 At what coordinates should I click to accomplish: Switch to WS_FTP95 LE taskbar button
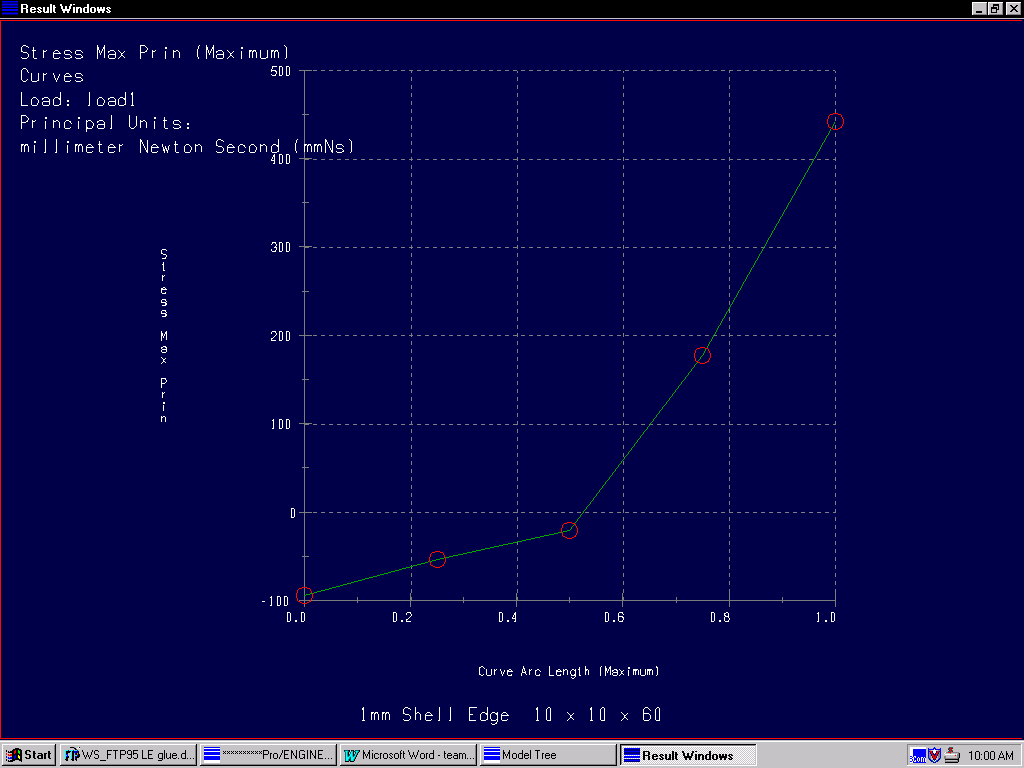(x=129, y=755)
